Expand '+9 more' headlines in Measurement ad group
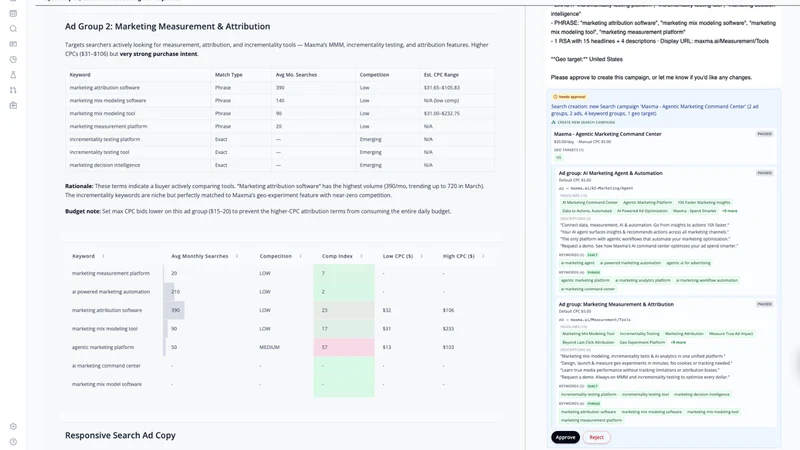The height and width of the screenshot is (450, 800). click(x=678, y=342)
